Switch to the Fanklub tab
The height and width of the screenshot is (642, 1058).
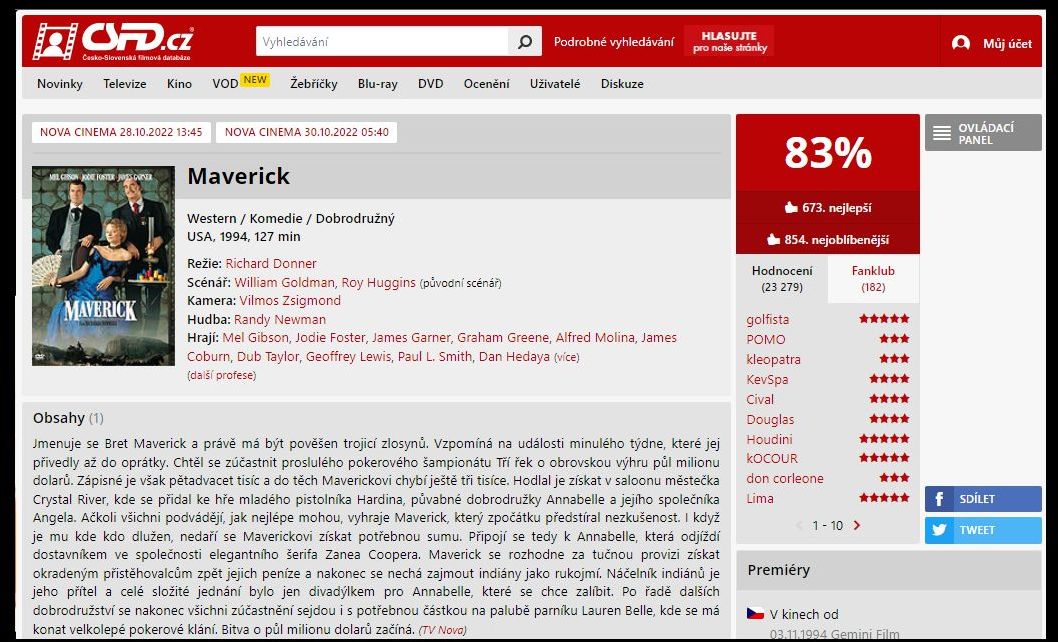873,278
